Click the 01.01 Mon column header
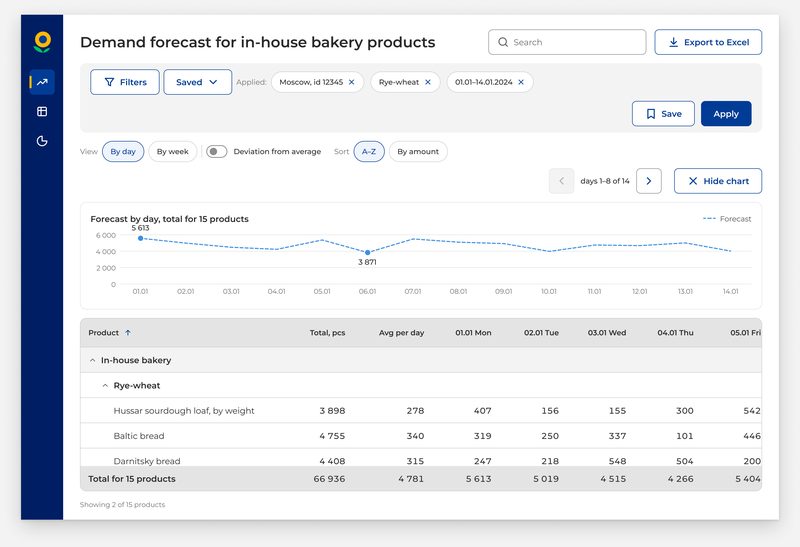The image size is (800, 547). tap(473, 333)
